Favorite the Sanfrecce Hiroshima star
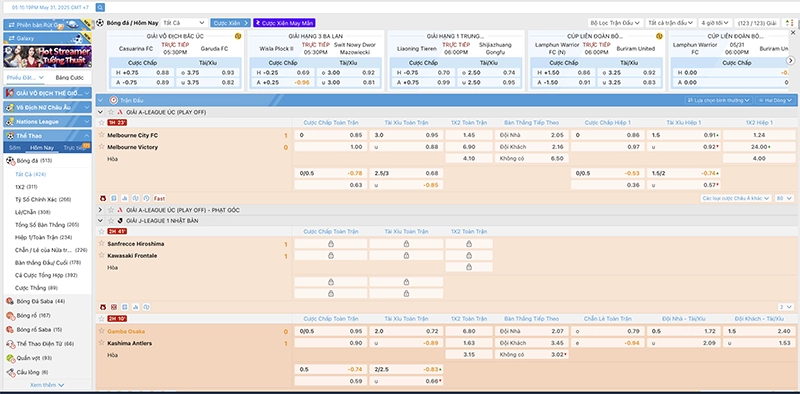Image resolution: width=800 pixels, height=394 pixels. [102, 243]
